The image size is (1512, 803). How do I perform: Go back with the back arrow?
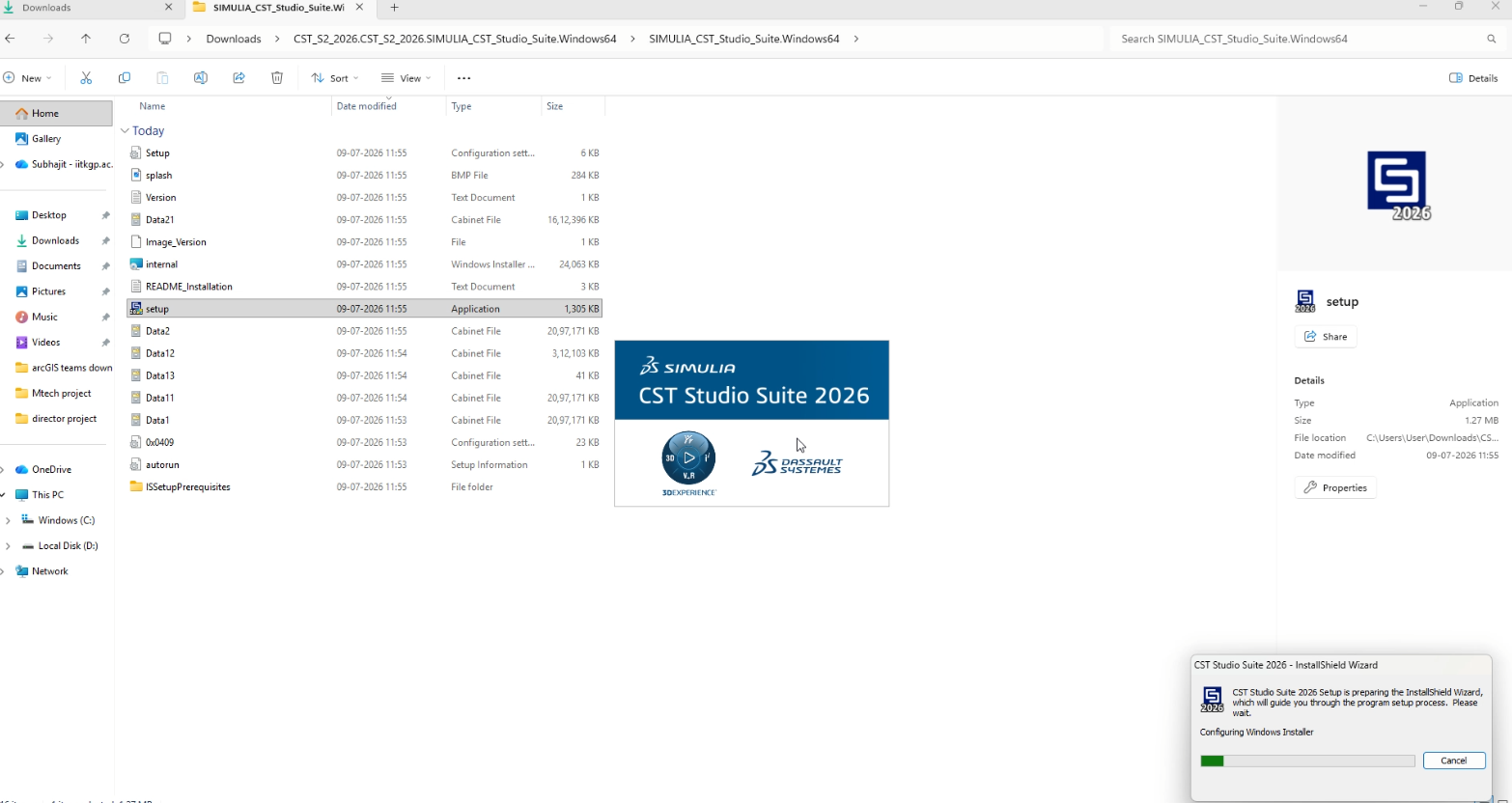point(10,39)
